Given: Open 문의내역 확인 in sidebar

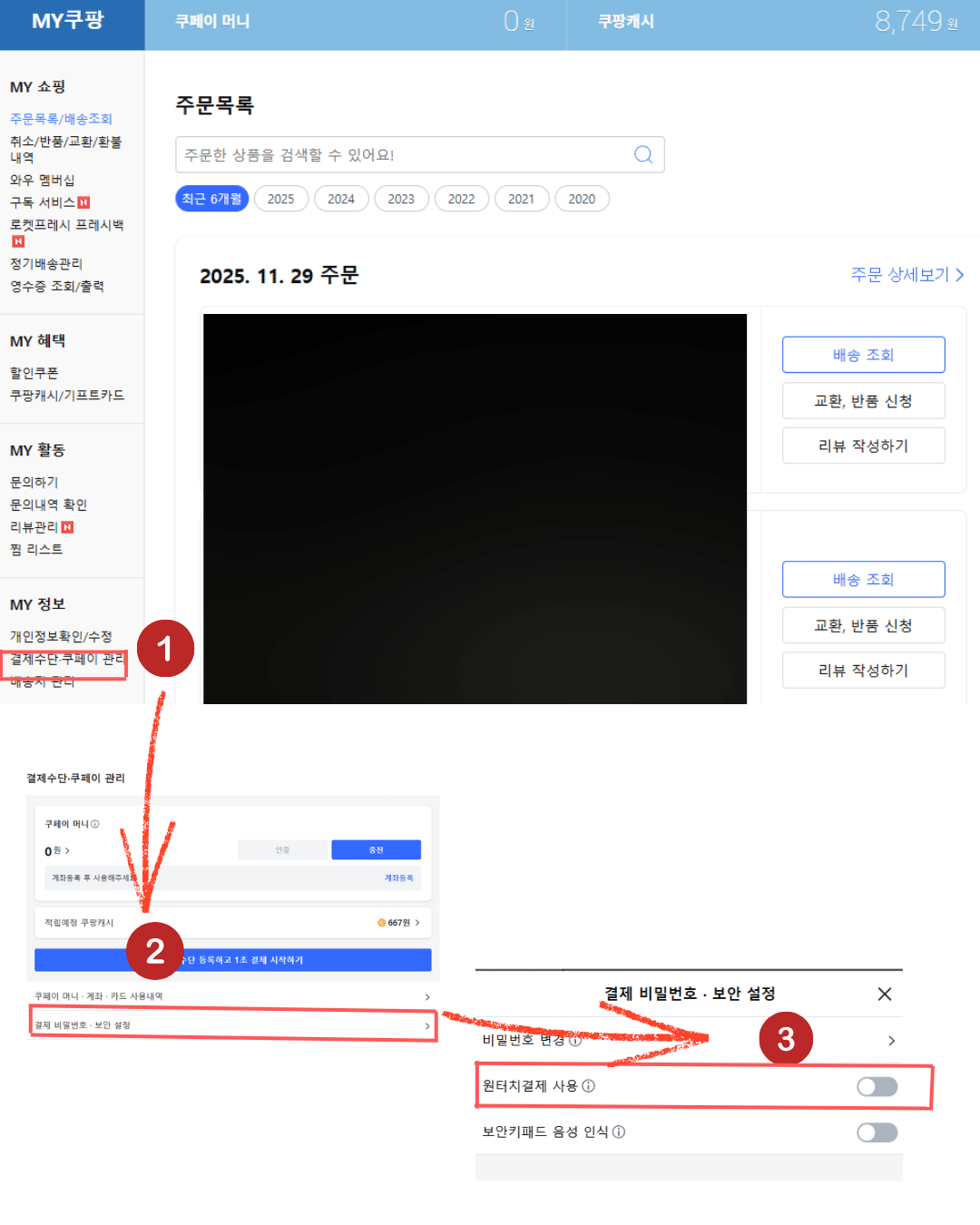Looking at the screenshot, I should (x=48, y=505).
